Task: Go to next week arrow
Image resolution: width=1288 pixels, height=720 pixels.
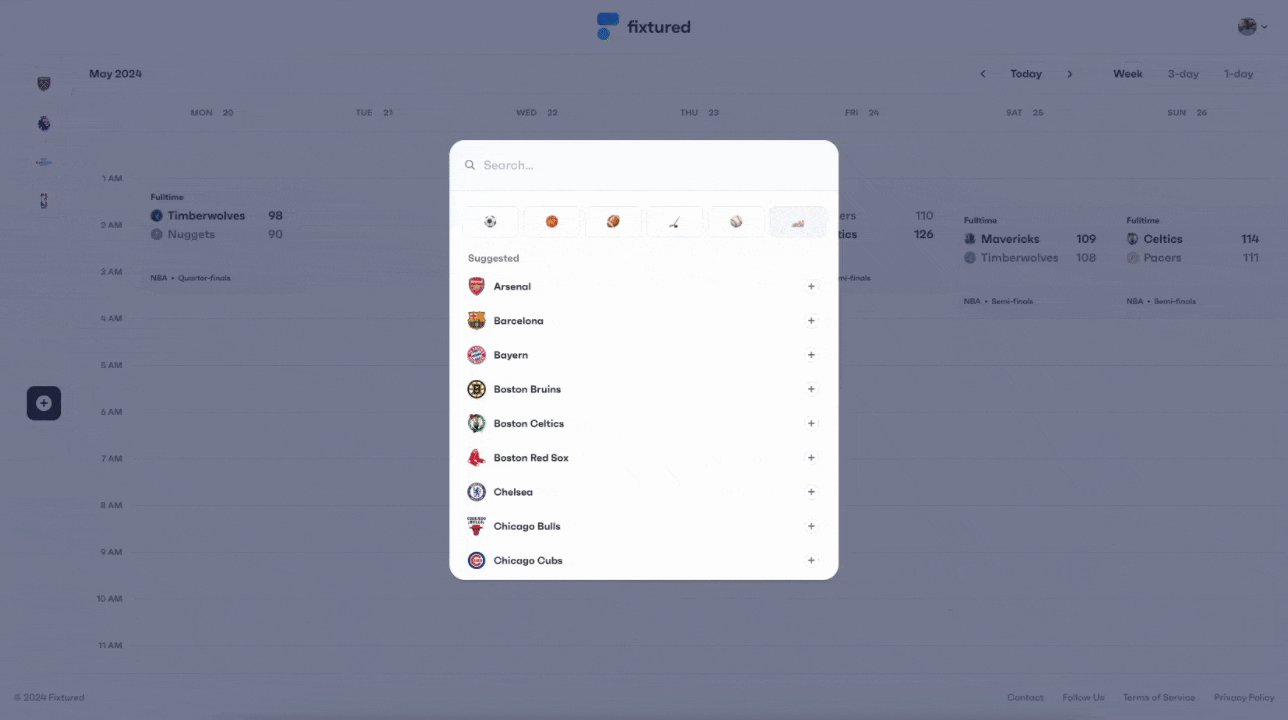Action: point(1069,74)
